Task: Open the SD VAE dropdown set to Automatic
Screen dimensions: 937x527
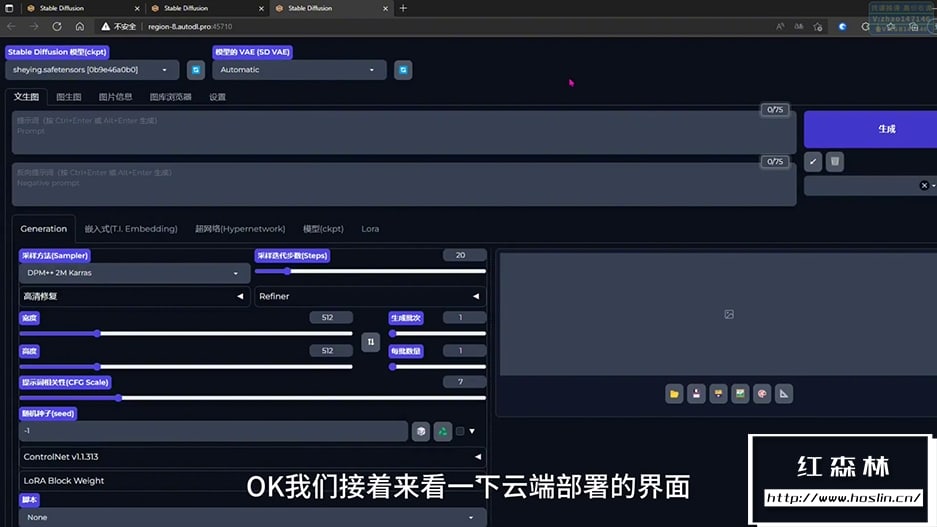Action: (x=299, y=70)
